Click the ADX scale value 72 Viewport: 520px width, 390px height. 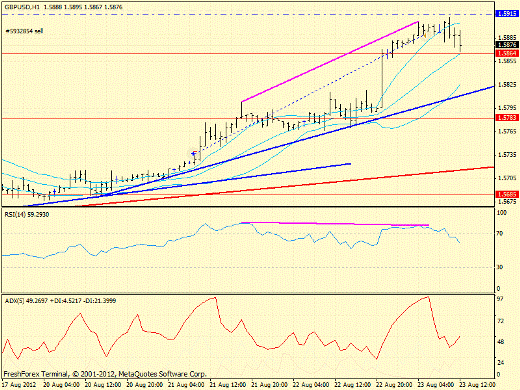pos(500,321)
